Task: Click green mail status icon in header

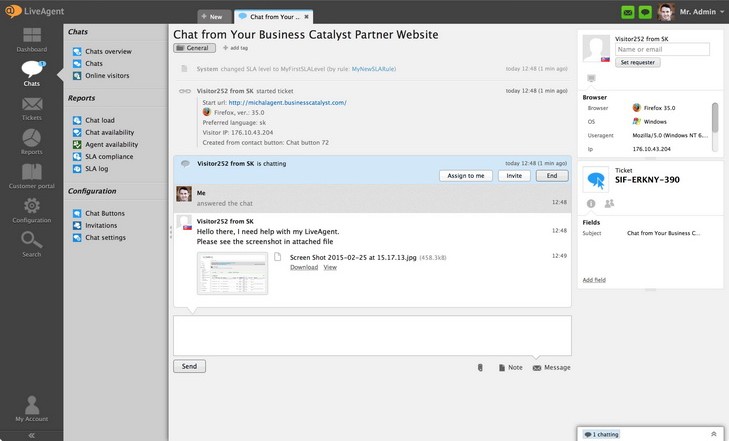Action: point(628,12)
